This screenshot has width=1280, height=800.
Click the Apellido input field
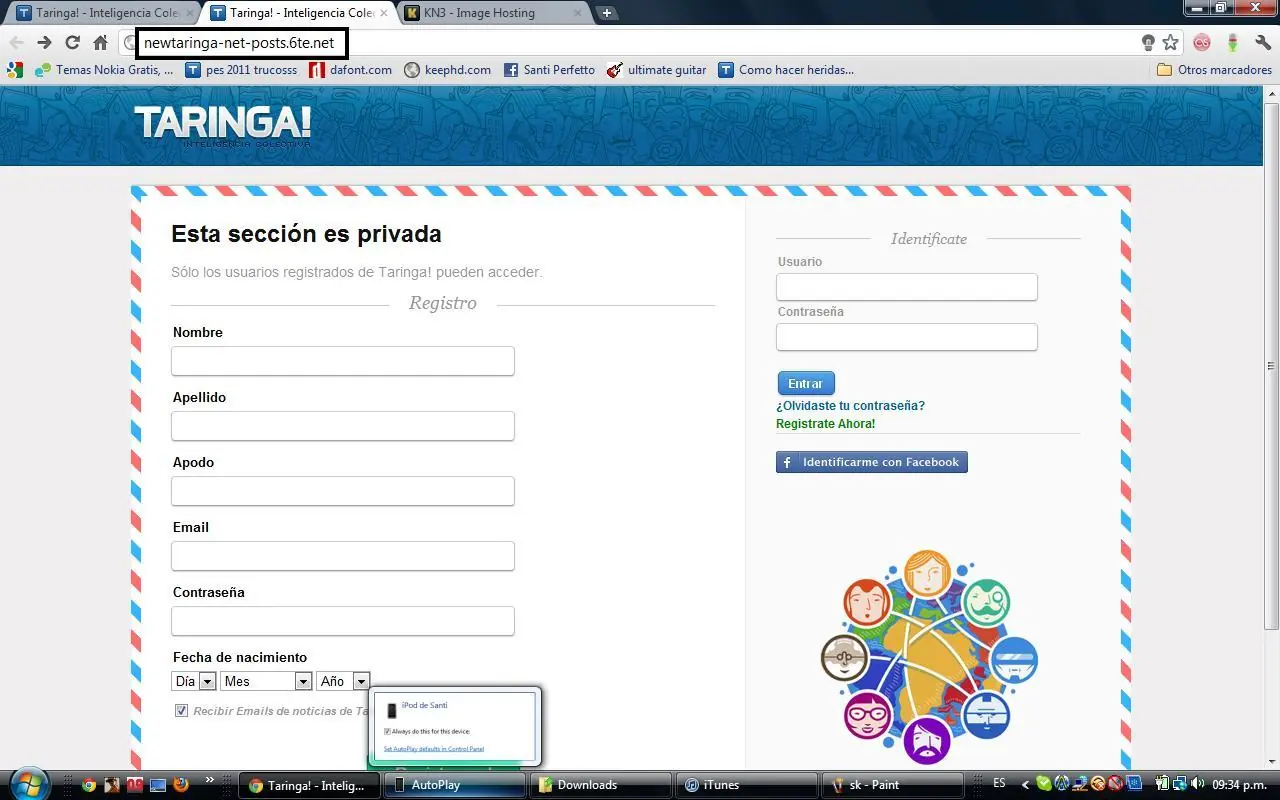pos(343,426)
